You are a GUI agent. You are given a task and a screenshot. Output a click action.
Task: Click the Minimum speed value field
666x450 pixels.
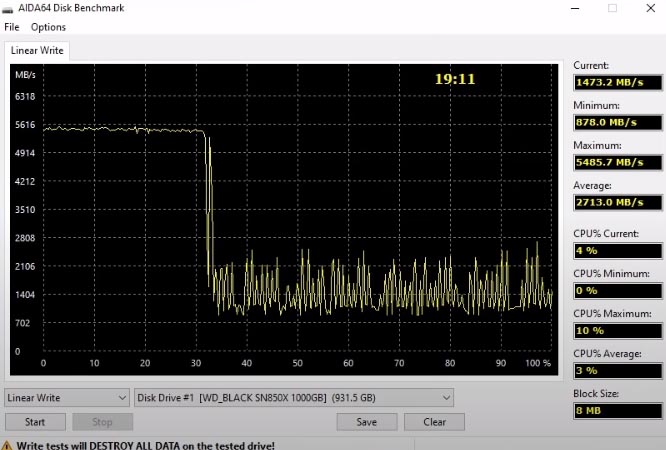617,122
